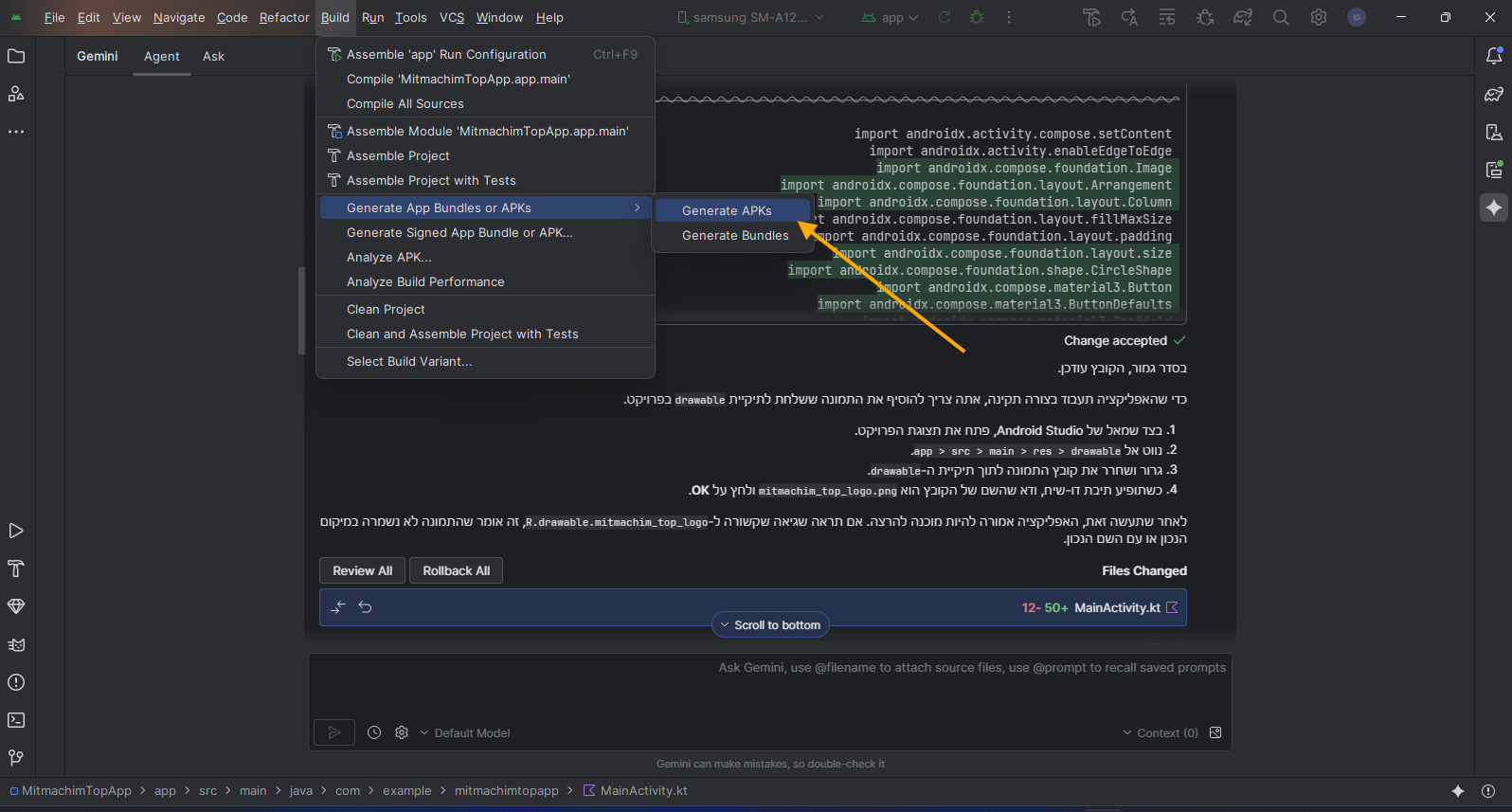
Task: Click the Rollback All button
Action: tap(456, 570)
